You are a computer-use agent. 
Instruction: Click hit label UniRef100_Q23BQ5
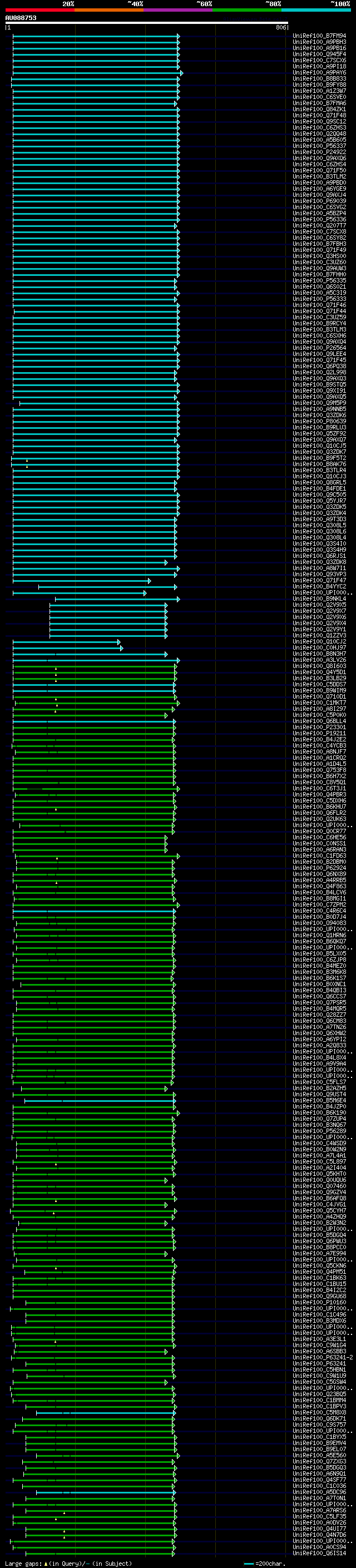pyautogui.click(x=319, y=1394)
